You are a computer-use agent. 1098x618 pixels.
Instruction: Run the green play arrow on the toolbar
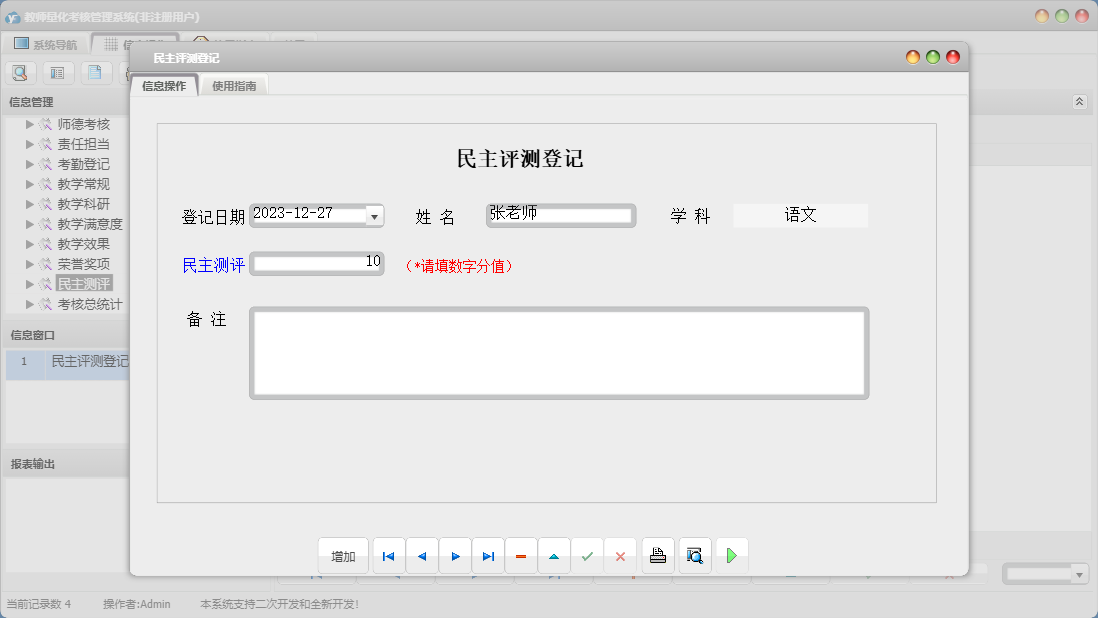(731, 555)
